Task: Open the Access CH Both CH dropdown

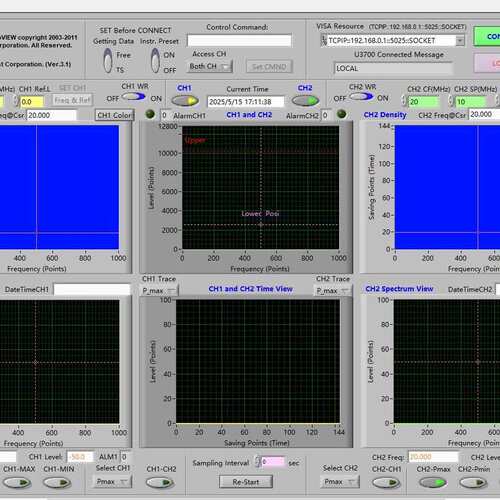Action: pyautogui.click(x=210, y=67)
